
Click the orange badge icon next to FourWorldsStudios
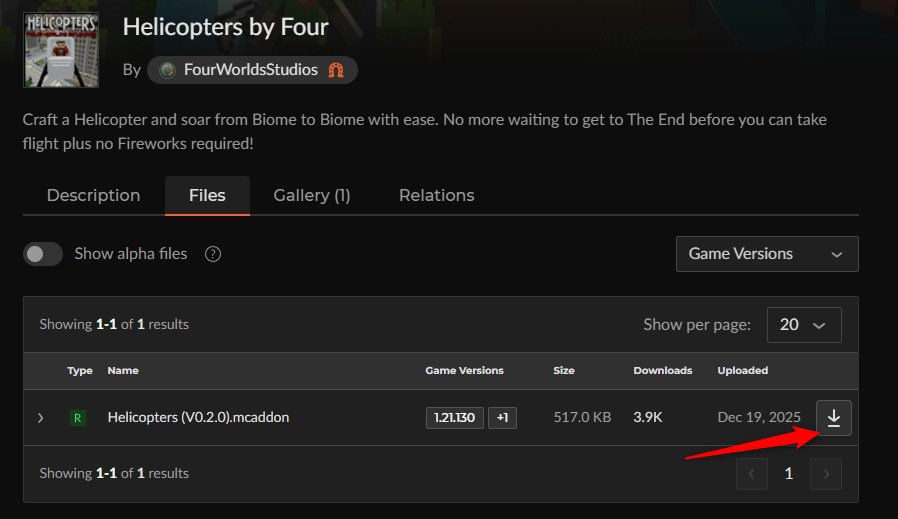[336, 70]
